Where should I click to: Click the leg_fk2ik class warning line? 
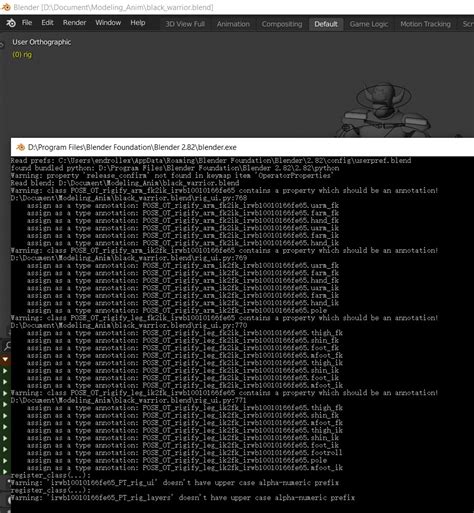pyautogui.click(x=224, y=318)
